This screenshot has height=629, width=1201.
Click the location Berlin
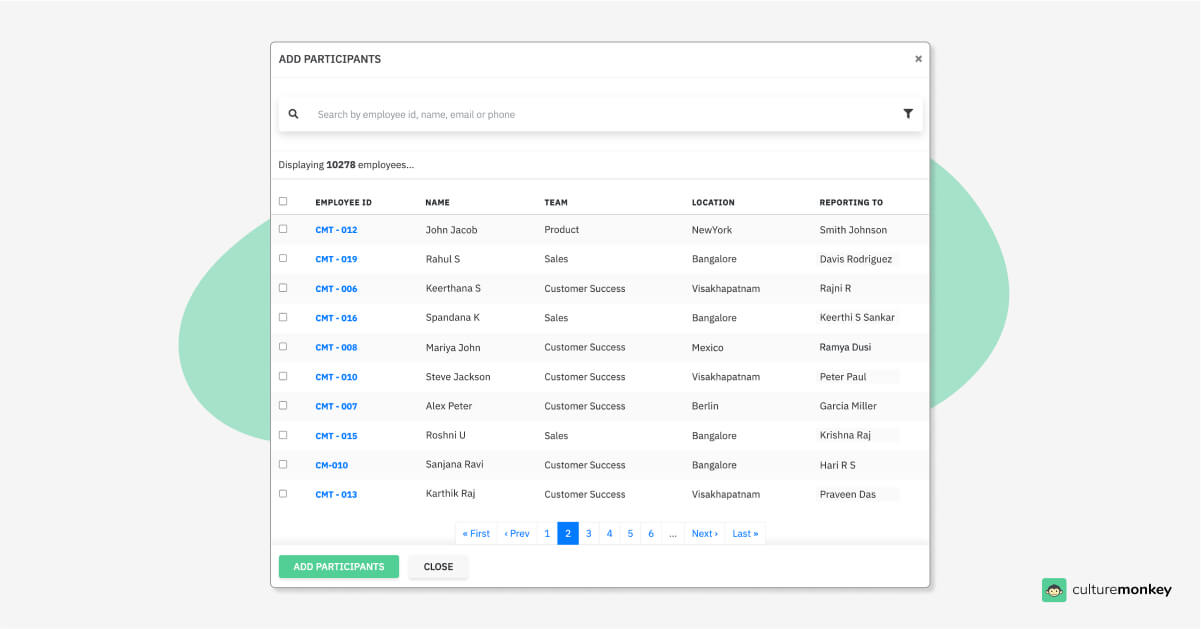(x=705, y=406)
